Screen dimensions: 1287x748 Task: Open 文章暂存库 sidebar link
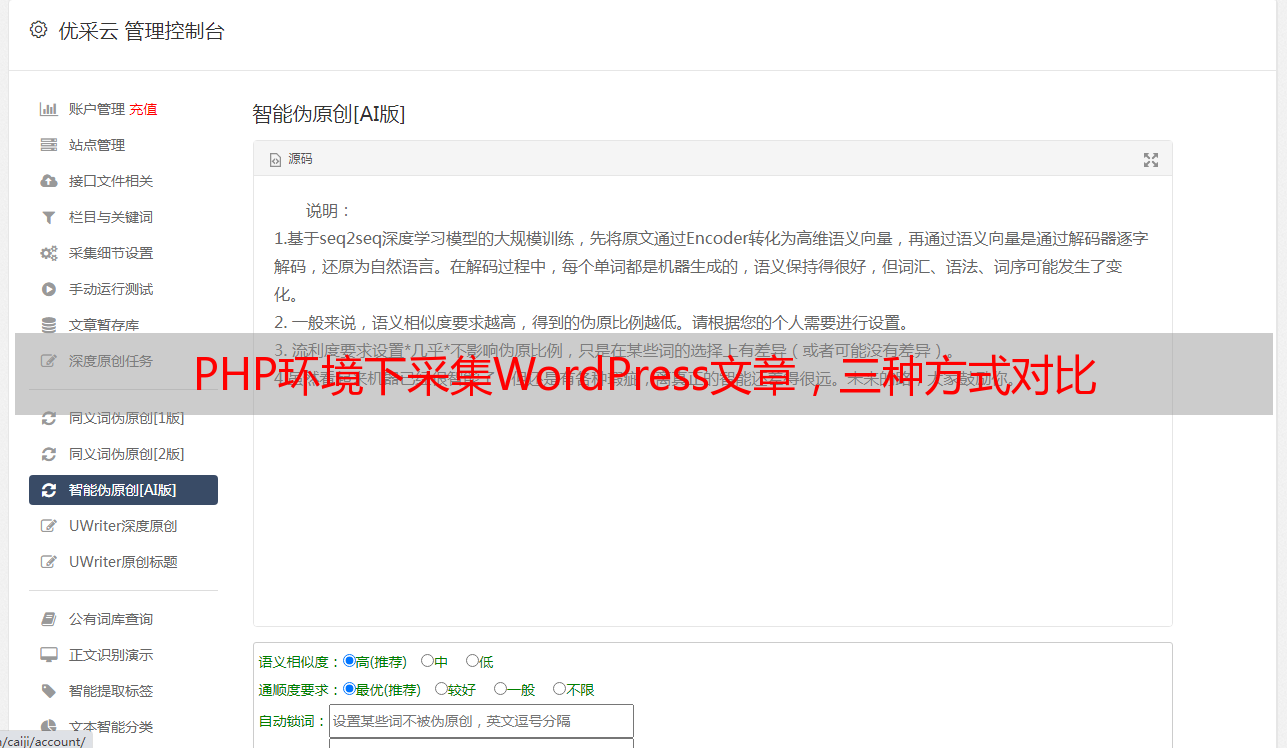[x=104, y=325]
